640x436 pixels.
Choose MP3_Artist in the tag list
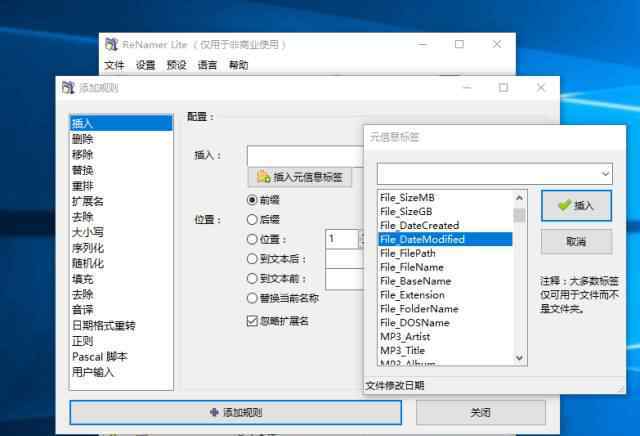pos(445,336)
